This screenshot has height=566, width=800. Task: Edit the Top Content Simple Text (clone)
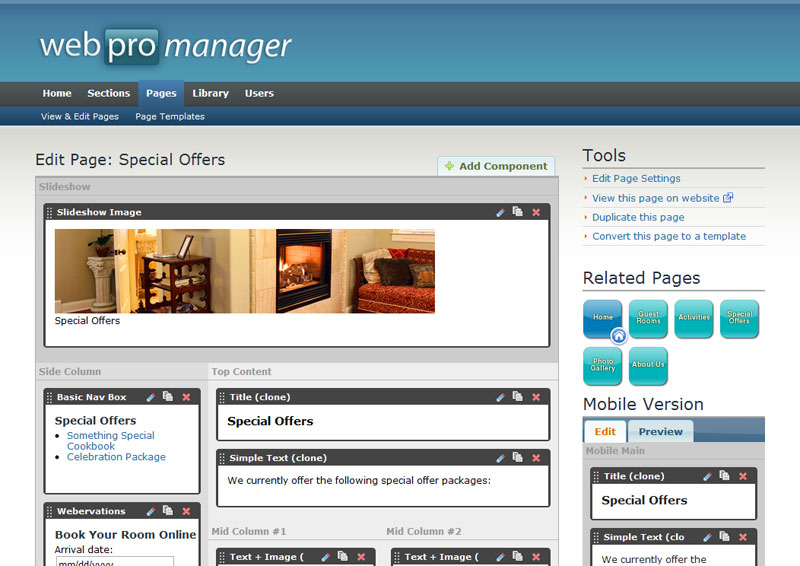(501, 458)
